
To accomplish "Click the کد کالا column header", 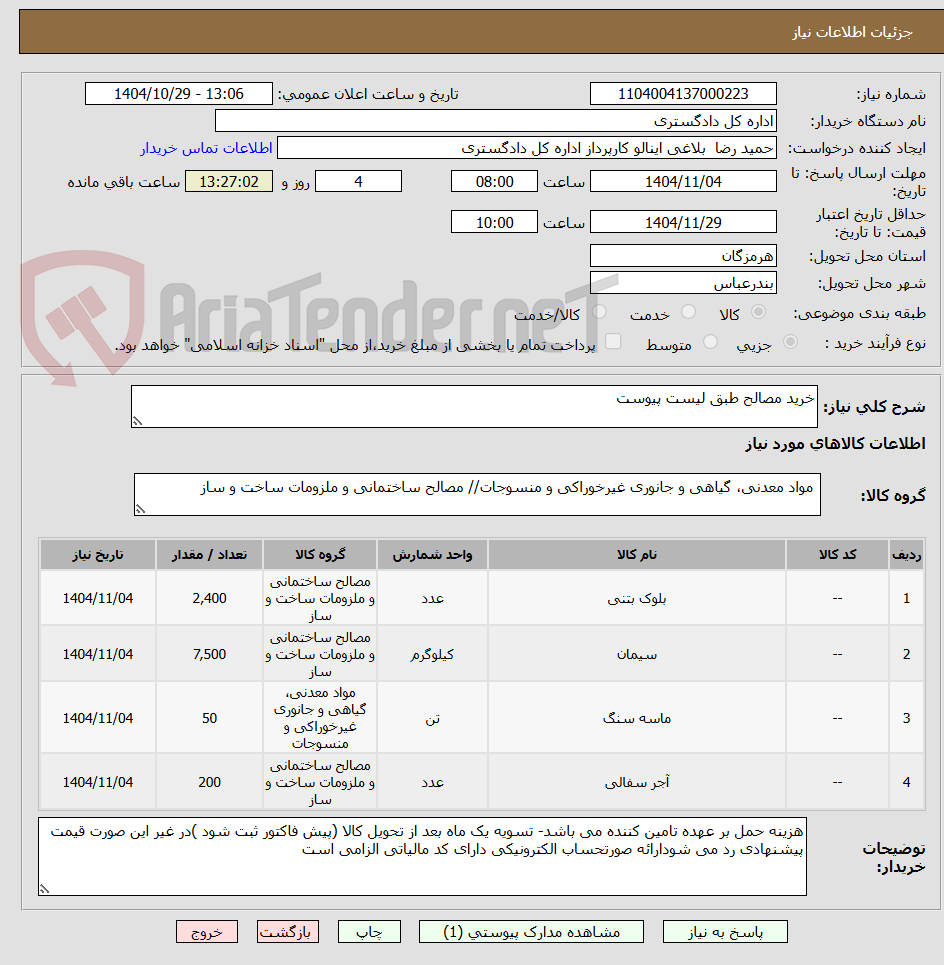I will coord(837,555).
